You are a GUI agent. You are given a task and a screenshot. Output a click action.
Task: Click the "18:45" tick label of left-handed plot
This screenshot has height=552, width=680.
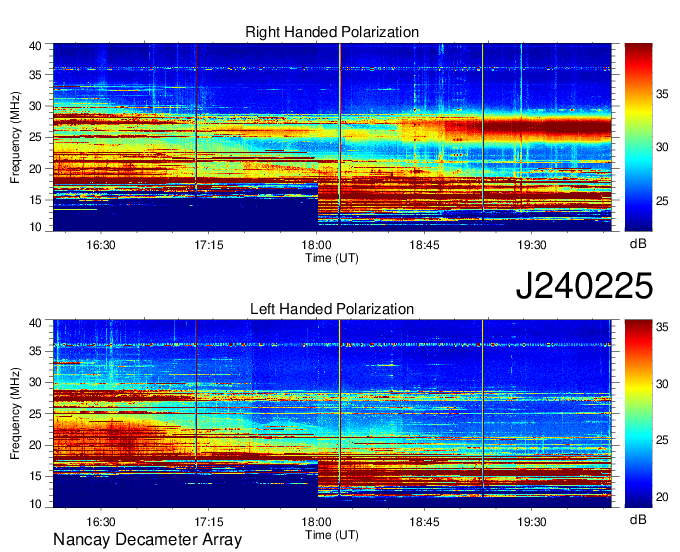(x=425, y=522)
